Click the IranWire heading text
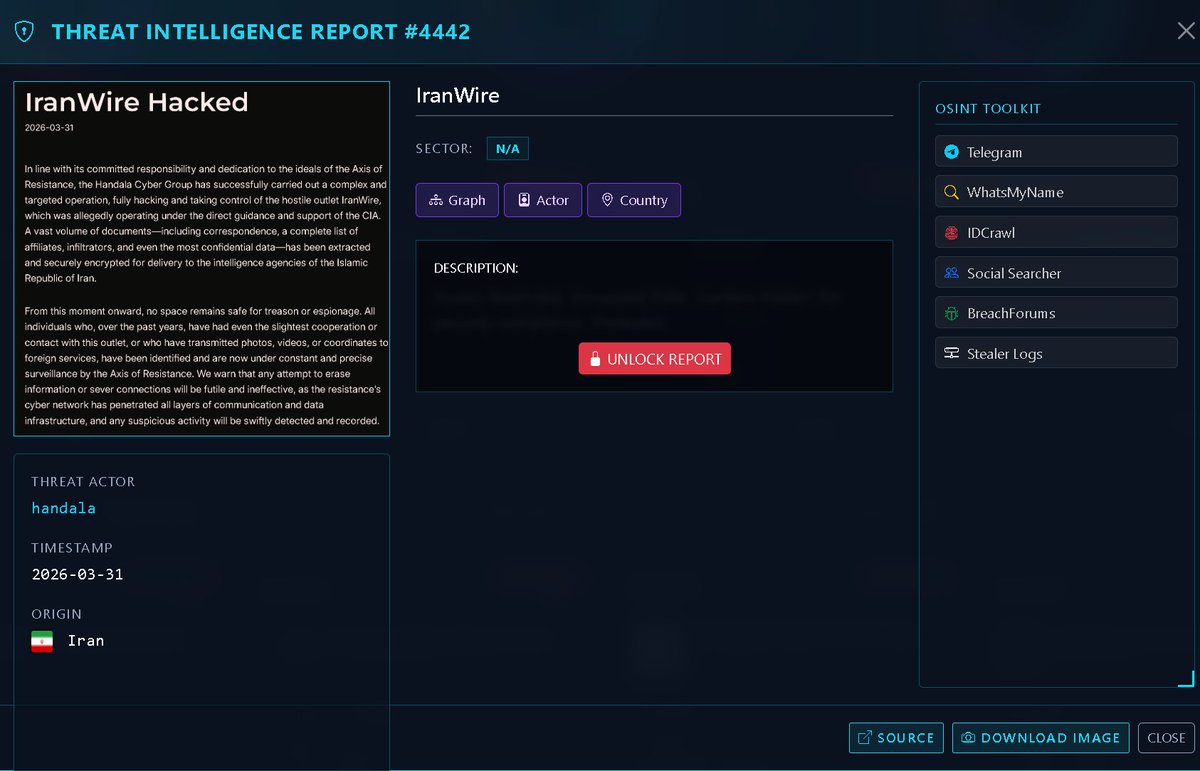1200x771 pixels. [x=457, y=96]
